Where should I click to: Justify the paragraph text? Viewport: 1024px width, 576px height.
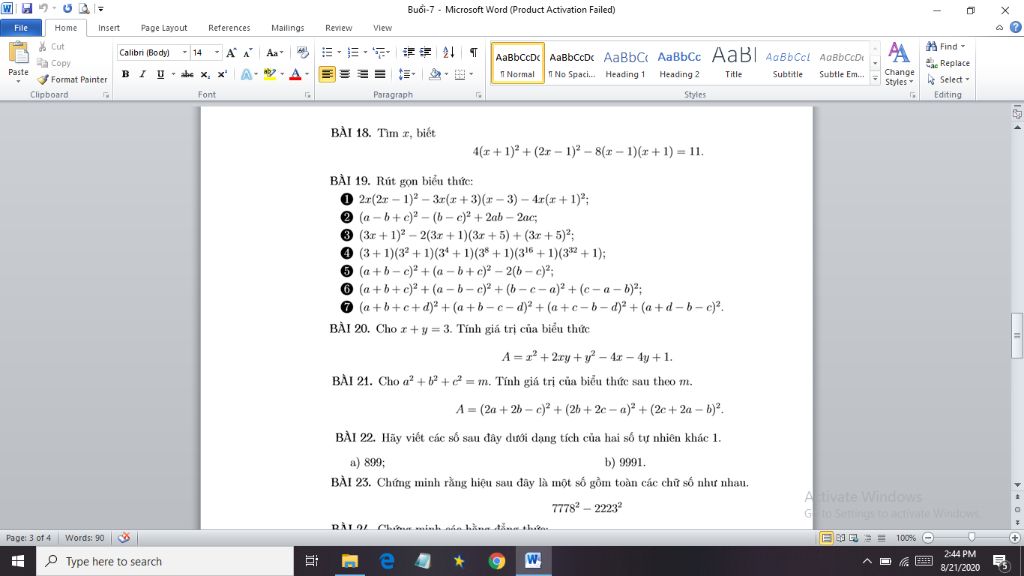point(380,74)
